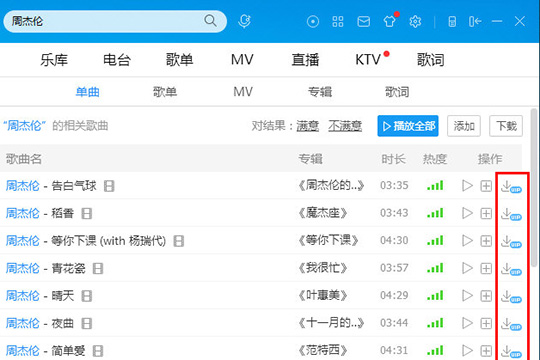
Task: Open the four-squares apps icon
Action: 338,22
